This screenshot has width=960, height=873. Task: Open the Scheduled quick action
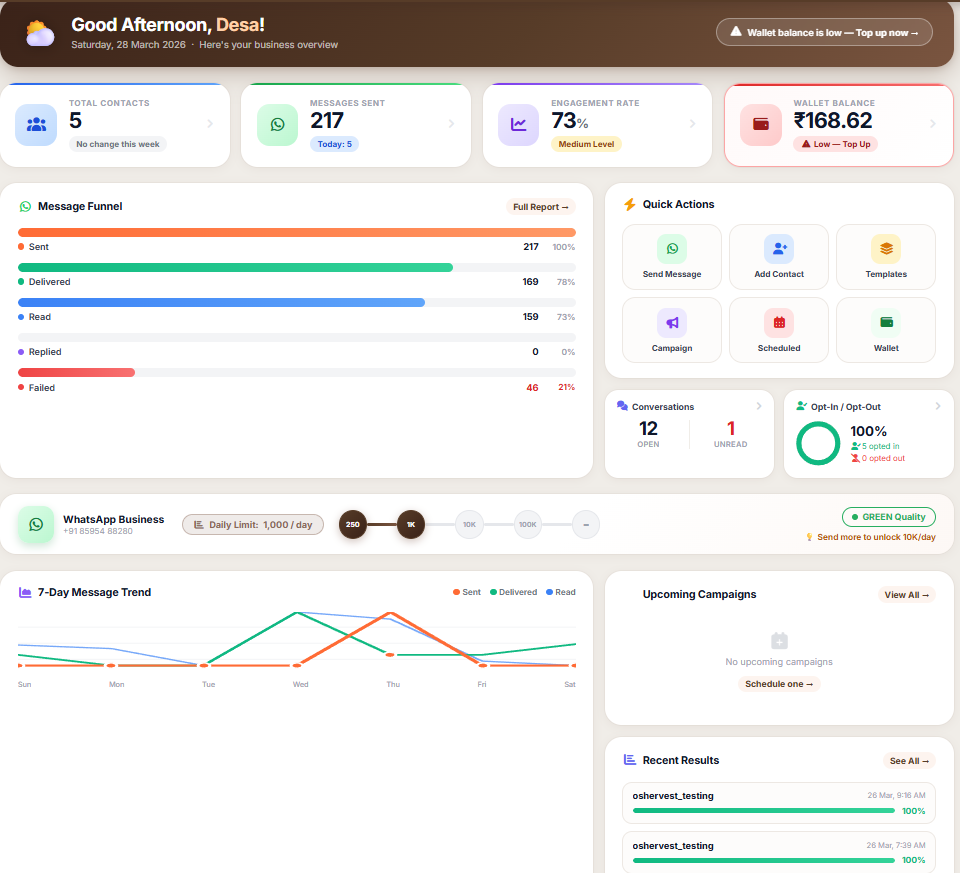(778, 330)
